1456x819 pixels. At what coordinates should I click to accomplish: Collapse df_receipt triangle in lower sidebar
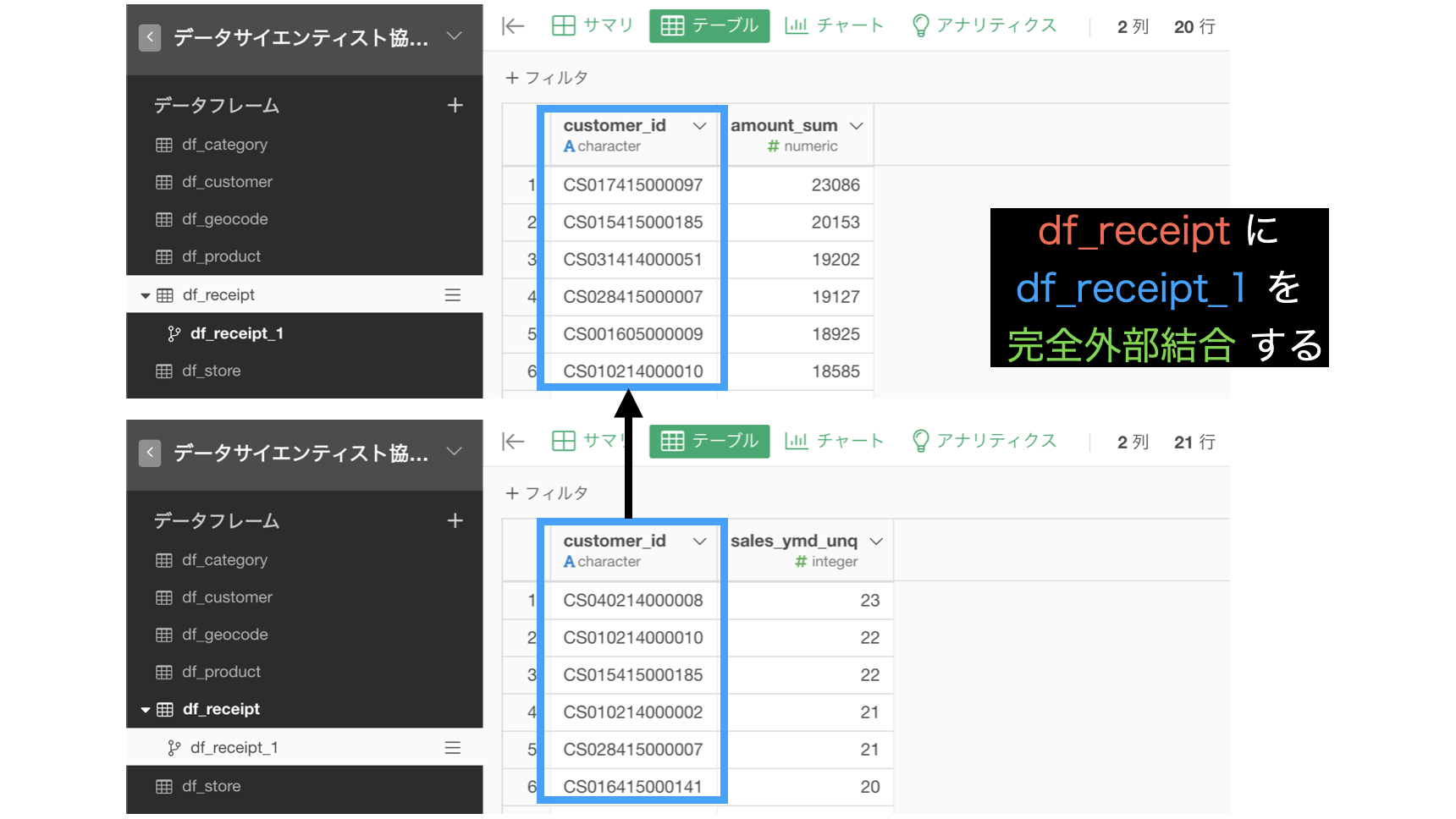pos(146,710)
